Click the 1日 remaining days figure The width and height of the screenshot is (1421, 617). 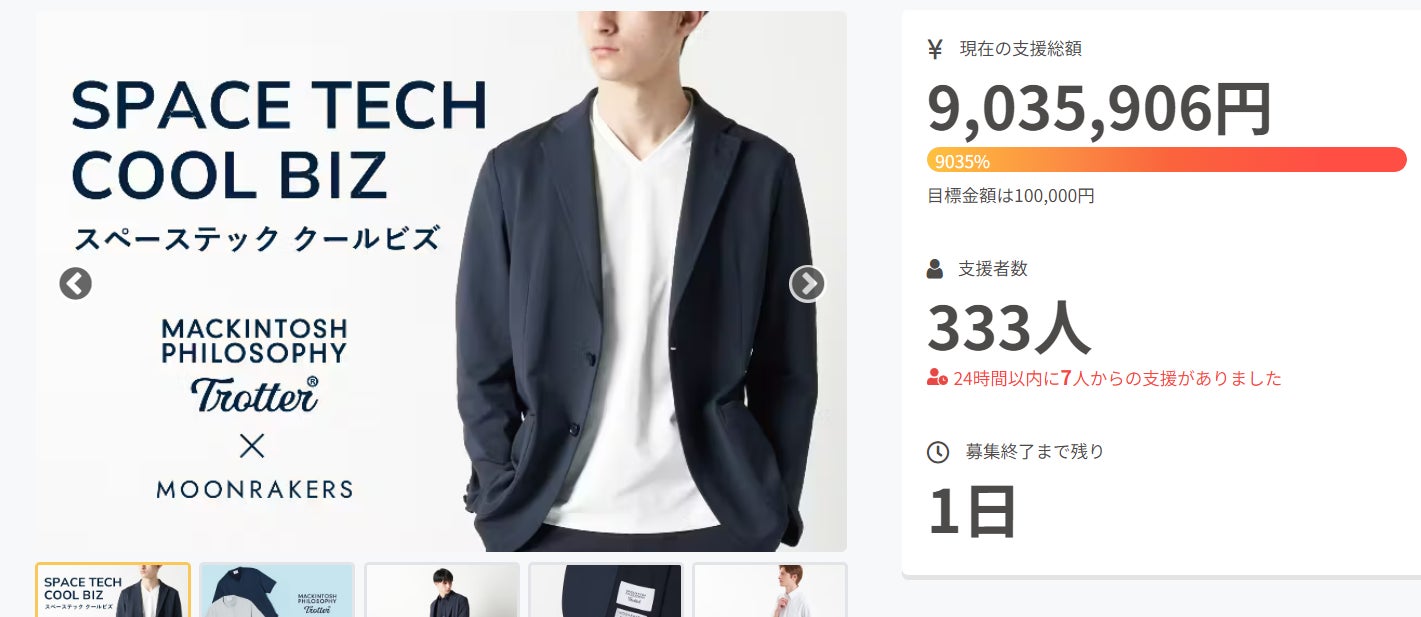click(972, 512)
